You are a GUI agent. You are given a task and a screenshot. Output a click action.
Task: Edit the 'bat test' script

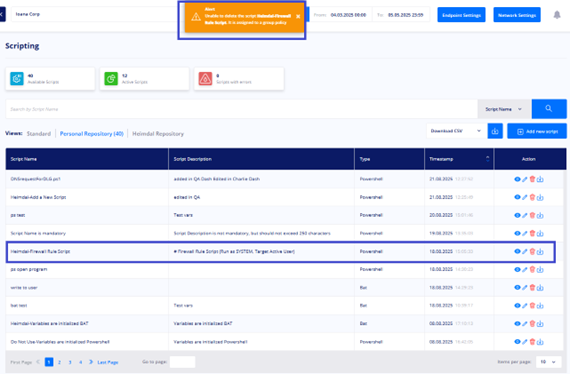525,306
